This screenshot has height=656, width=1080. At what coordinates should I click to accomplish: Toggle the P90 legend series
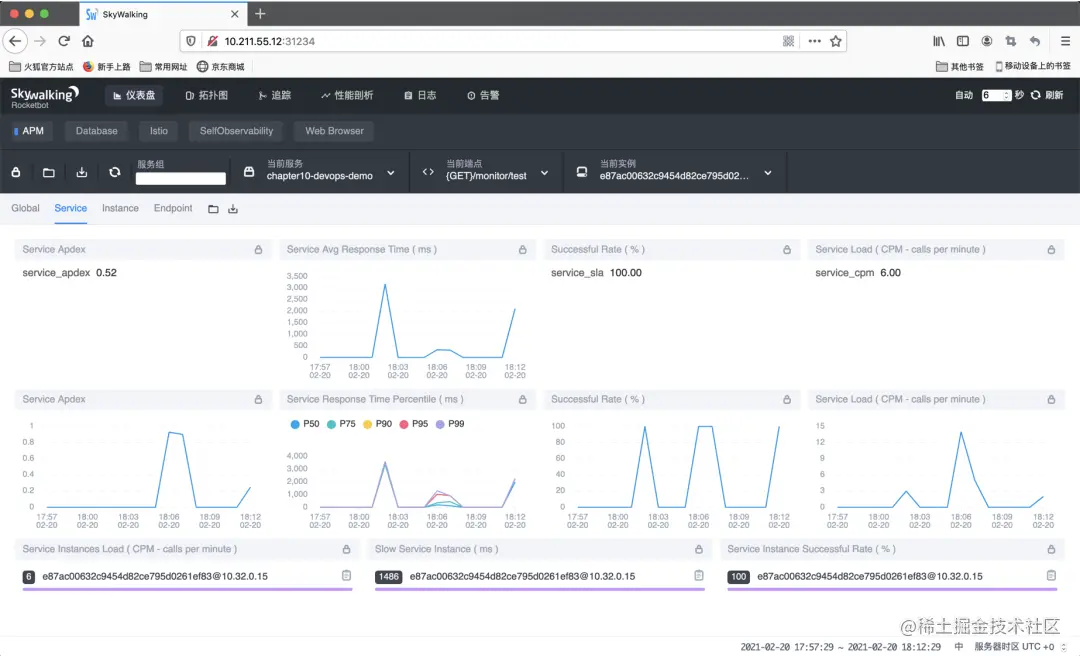377,424
